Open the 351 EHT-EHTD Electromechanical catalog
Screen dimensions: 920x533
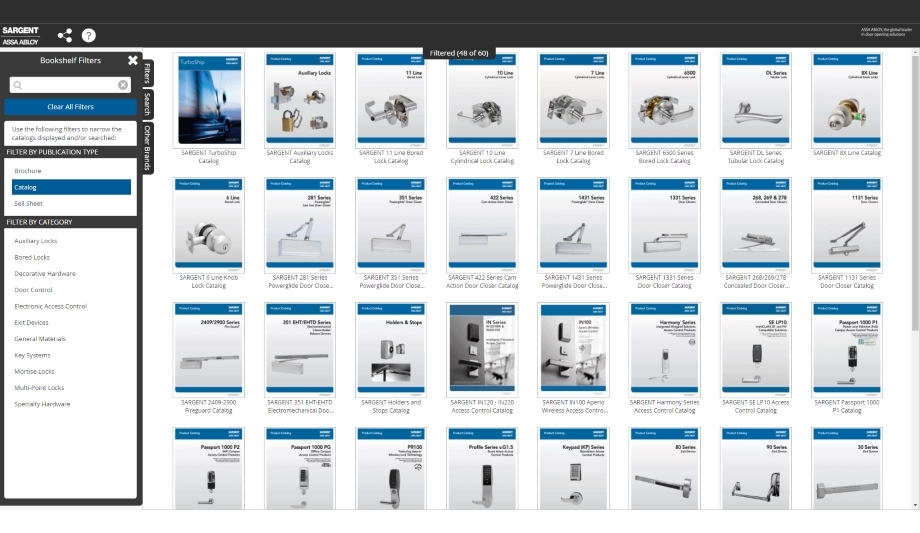point(299,350)
